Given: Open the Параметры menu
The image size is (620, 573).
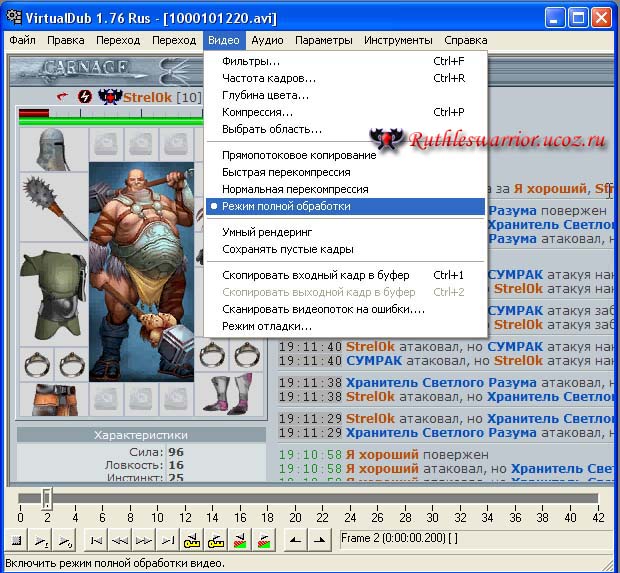Looking at the screenshot, I should [x=323, y=40].
